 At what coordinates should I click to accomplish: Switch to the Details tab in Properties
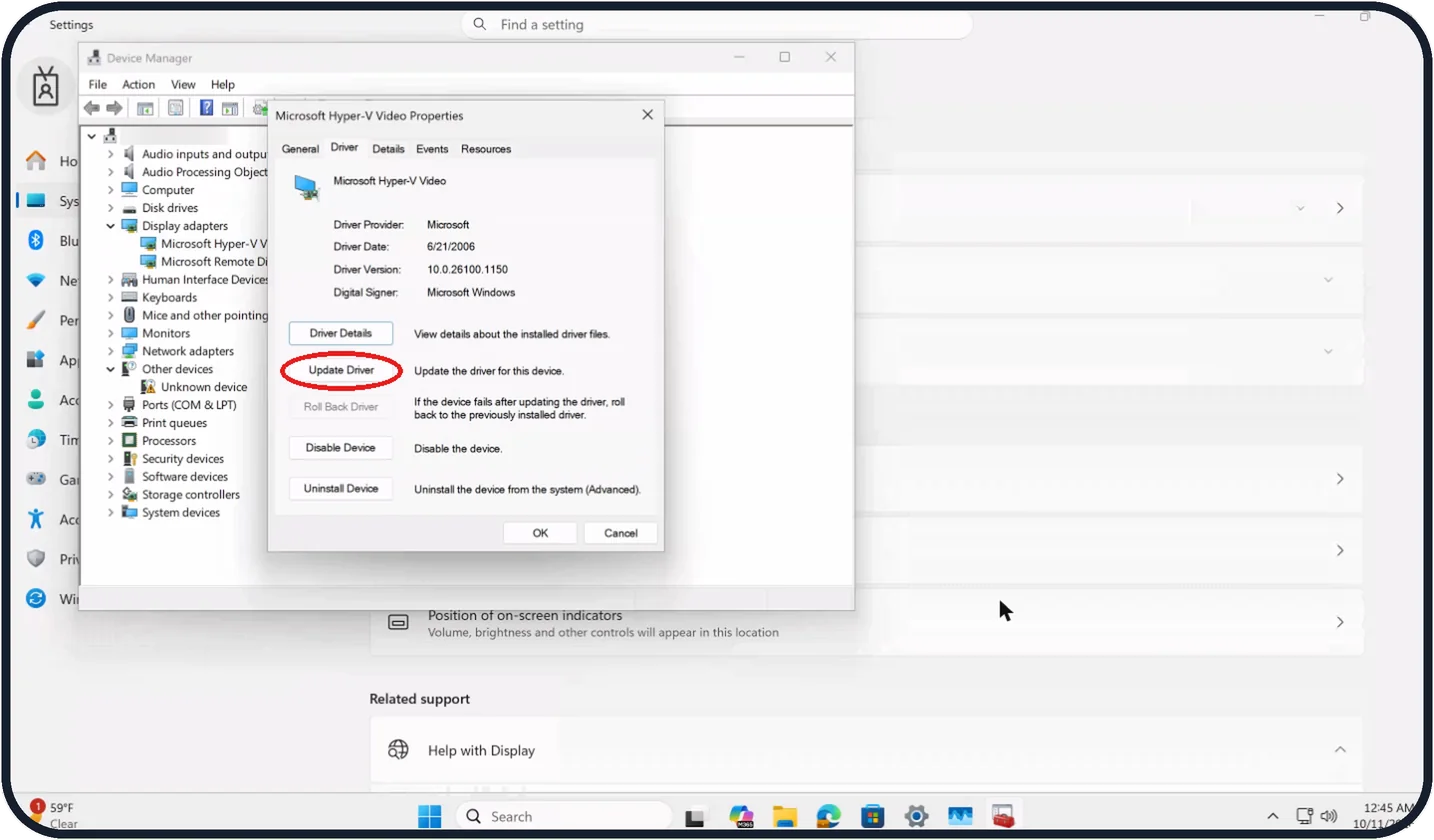pyautogui.click(x=388, y=149)
